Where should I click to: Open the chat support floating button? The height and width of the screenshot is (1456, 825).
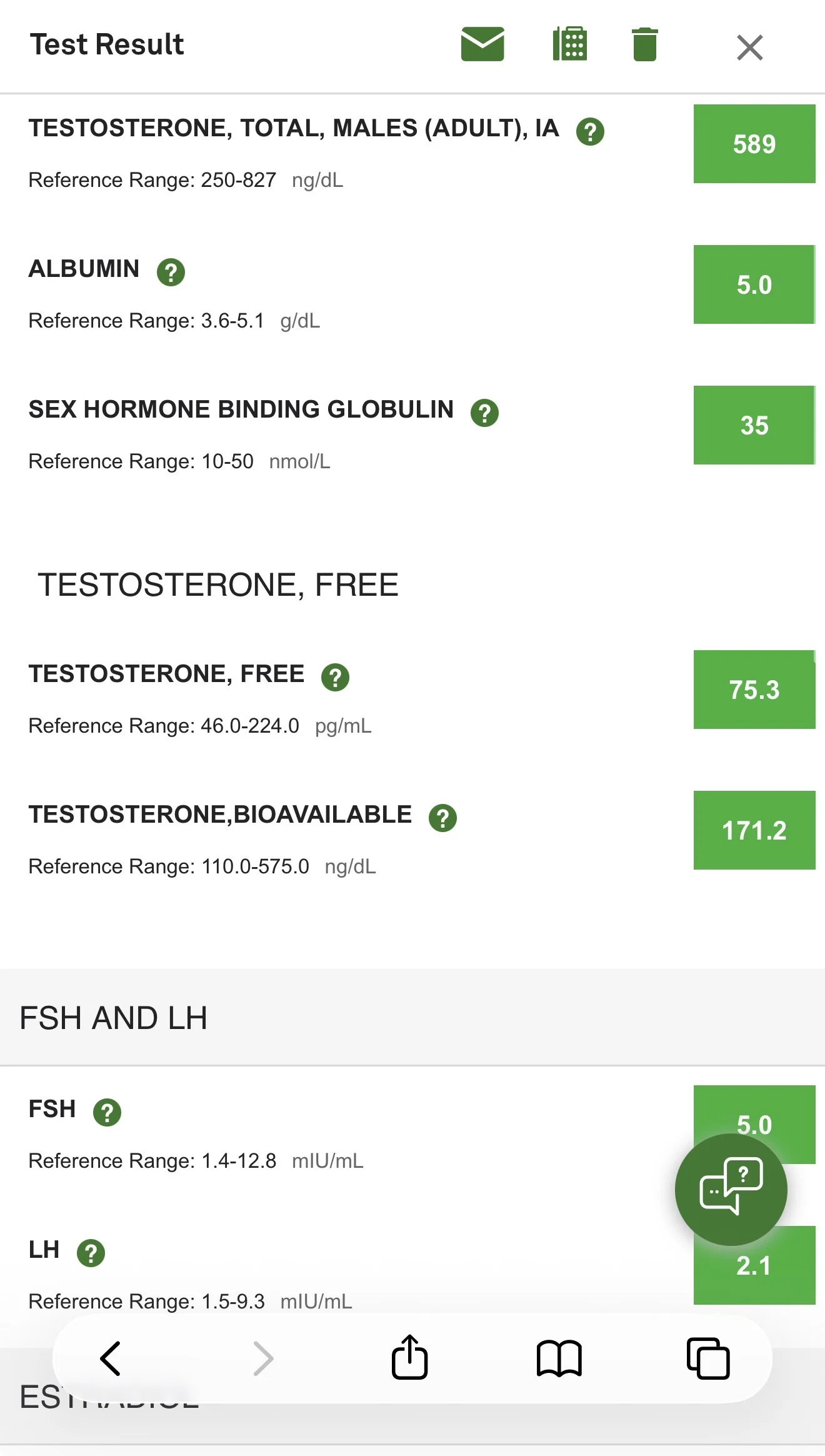click(731, 1189)
